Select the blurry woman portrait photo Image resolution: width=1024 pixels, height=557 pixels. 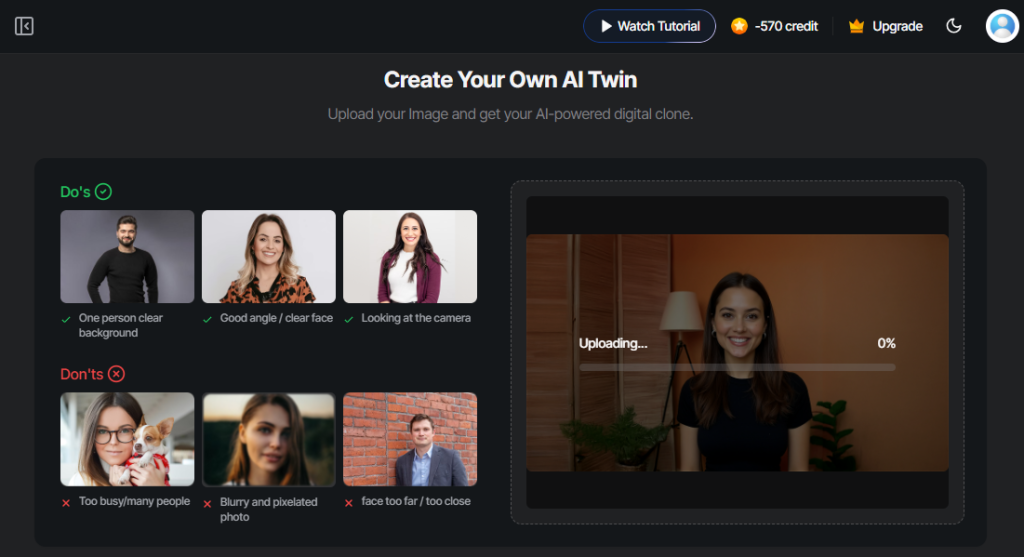[x=268, y=439]
